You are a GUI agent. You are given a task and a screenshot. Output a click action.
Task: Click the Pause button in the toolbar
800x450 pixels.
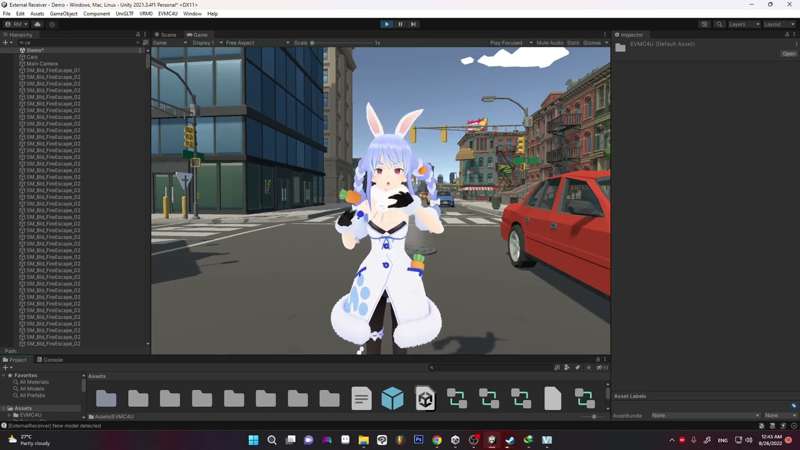click(400, 24)
